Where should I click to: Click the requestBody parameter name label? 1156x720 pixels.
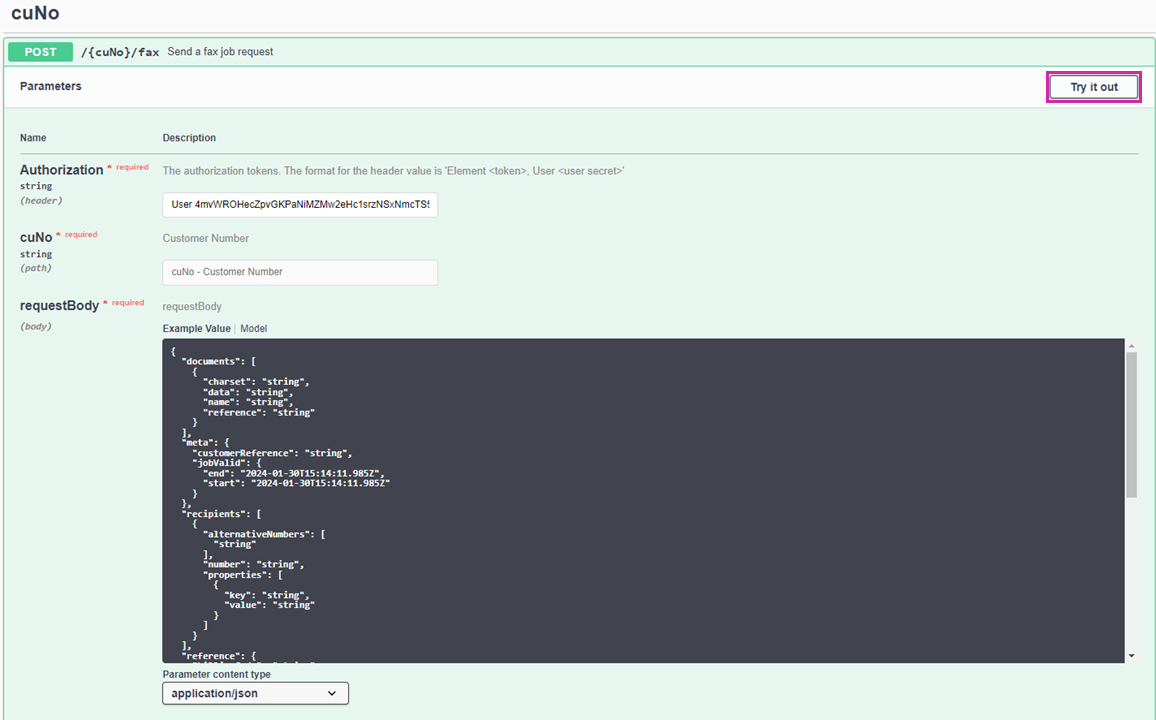(59, 306)
